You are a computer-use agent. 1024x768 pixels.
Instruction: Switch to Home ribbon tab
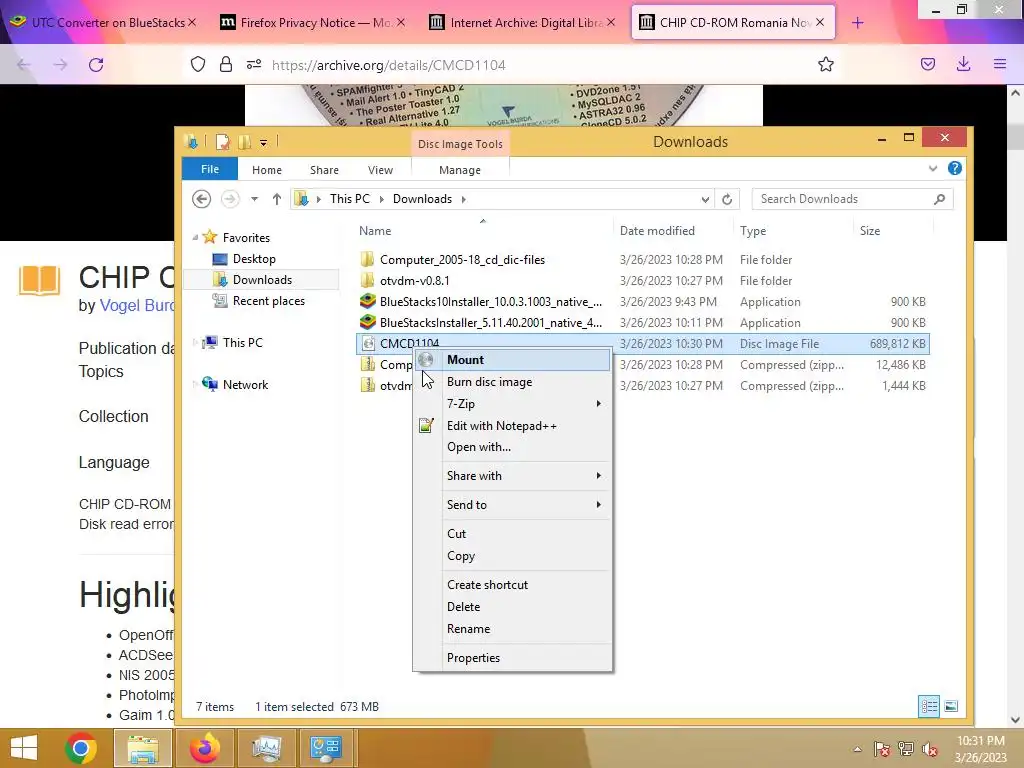(x=266, y=170)
